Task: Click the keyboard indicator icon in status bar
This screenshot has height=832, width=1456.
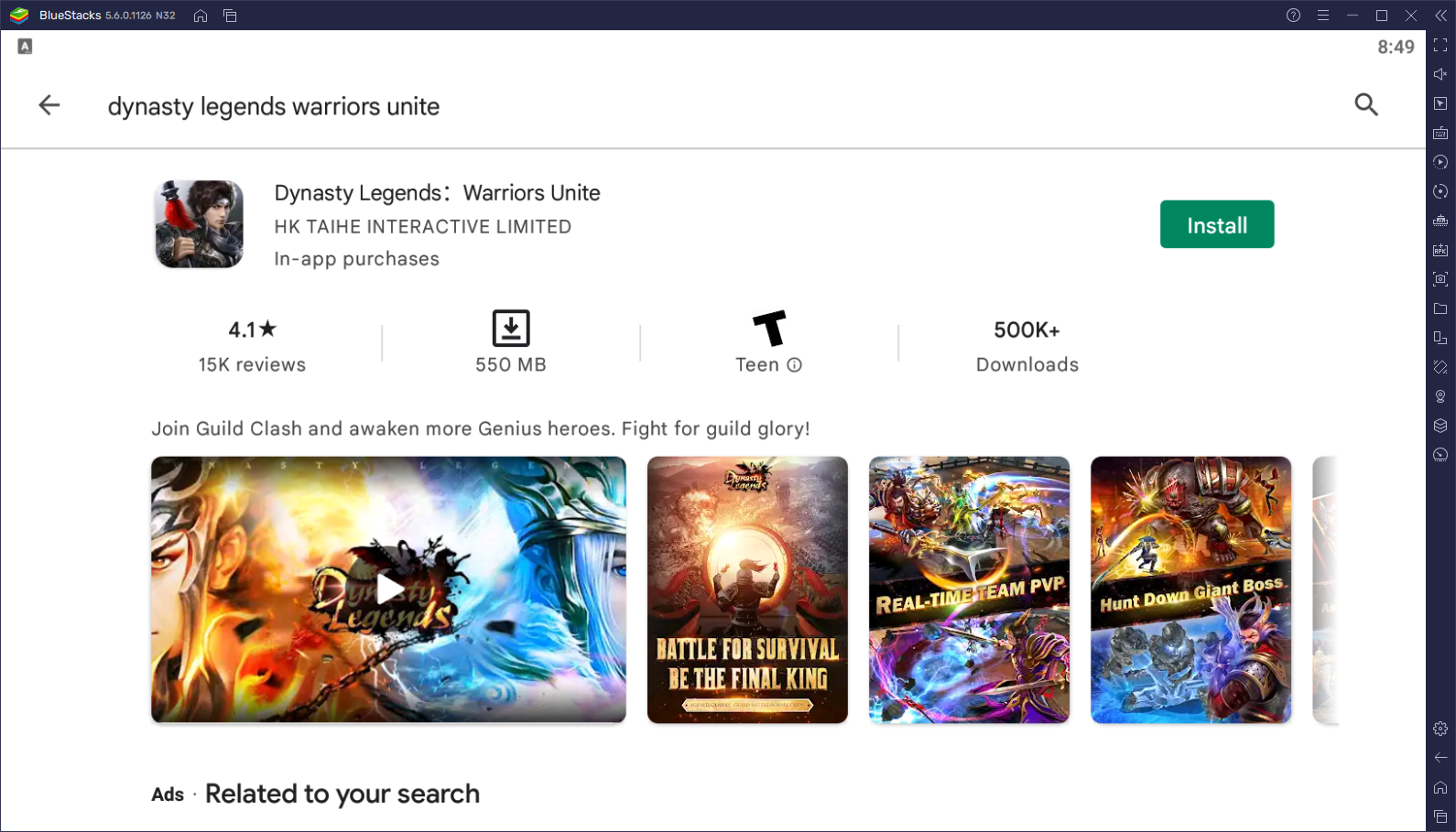Action: (x=25, y=47)
